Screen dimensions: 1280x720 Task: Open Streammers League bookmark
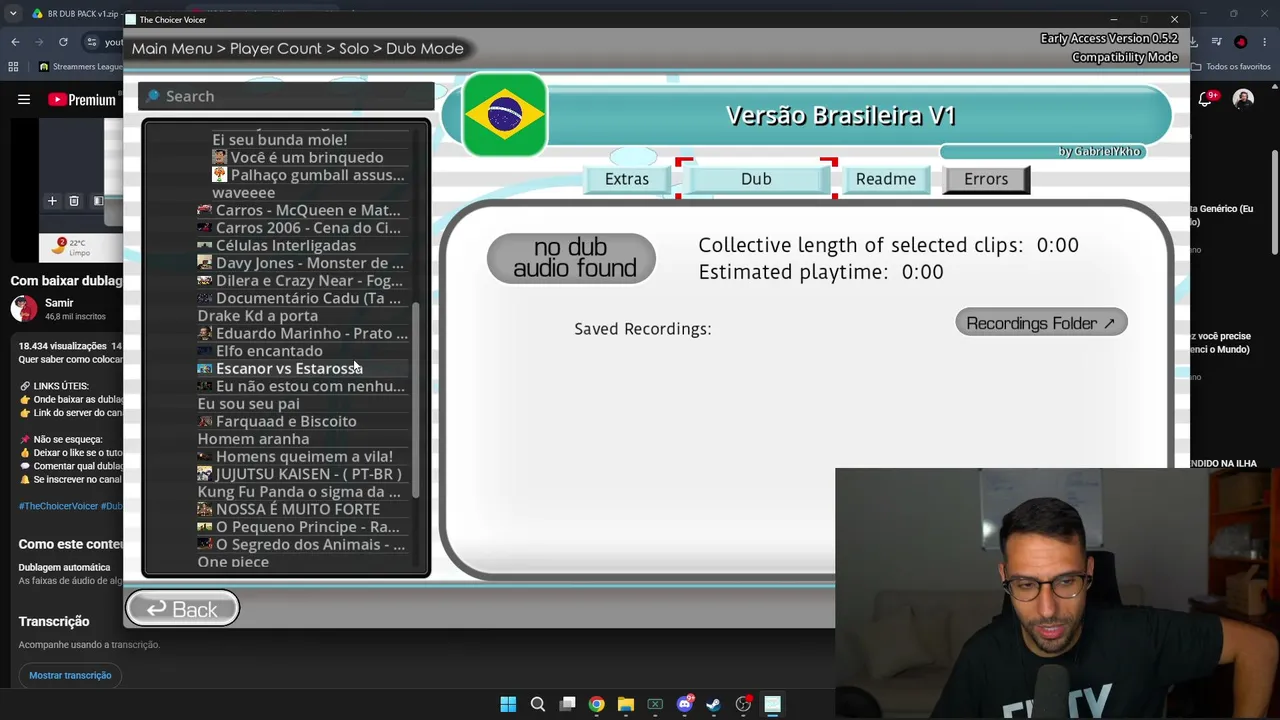coord(82,67)
